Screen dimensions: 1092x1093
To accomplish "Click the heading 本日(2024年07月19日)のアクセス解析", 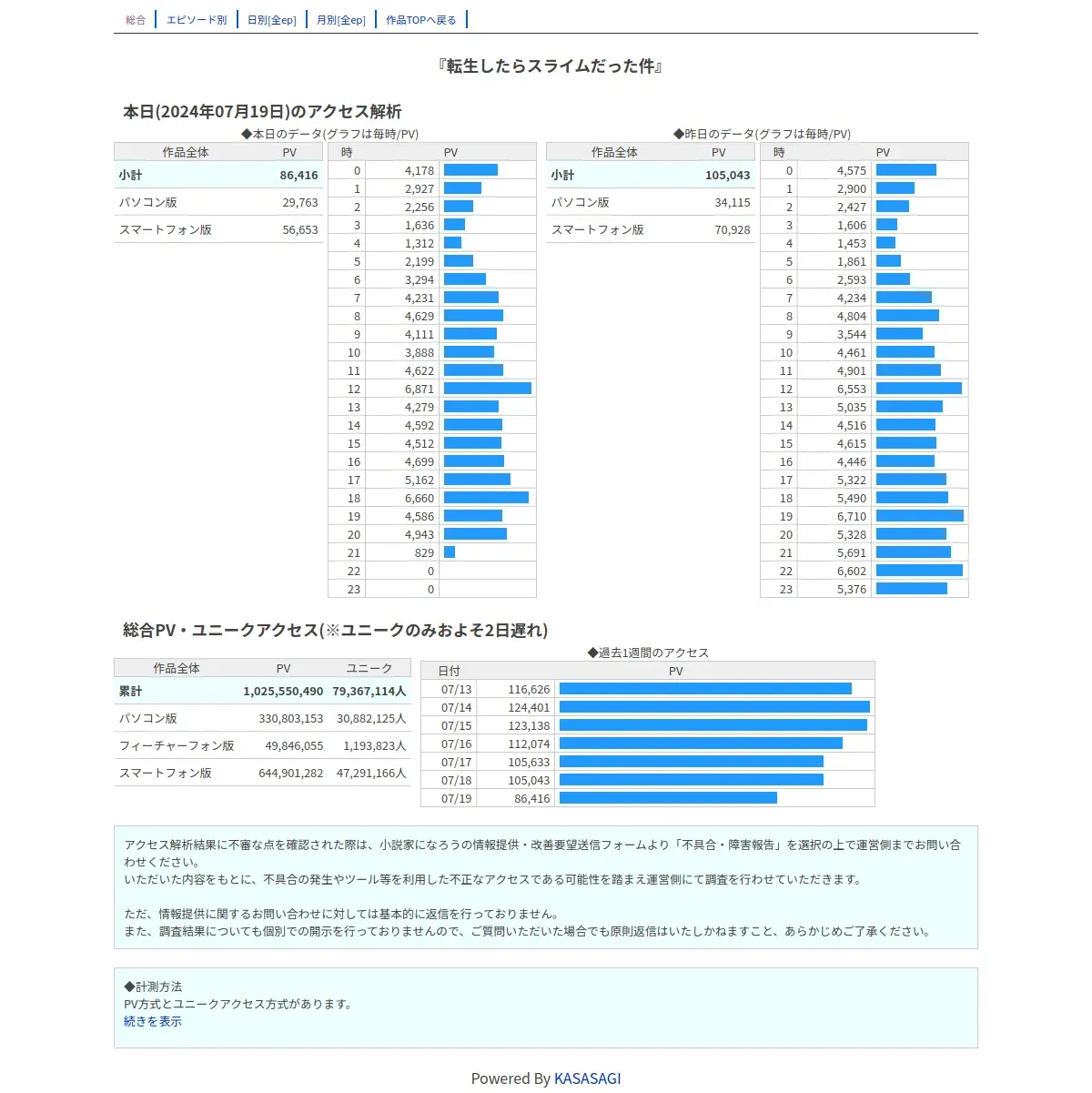I will point(262,112).
